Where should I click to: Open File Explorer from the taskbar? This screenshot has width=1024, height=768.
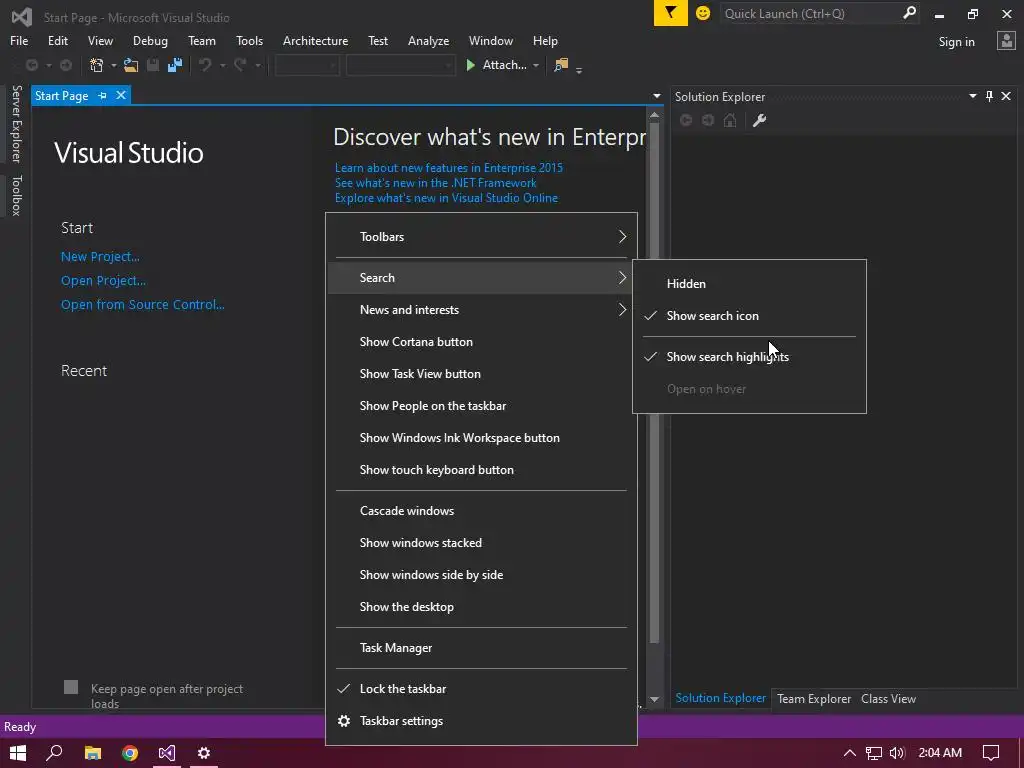[93, 753]
